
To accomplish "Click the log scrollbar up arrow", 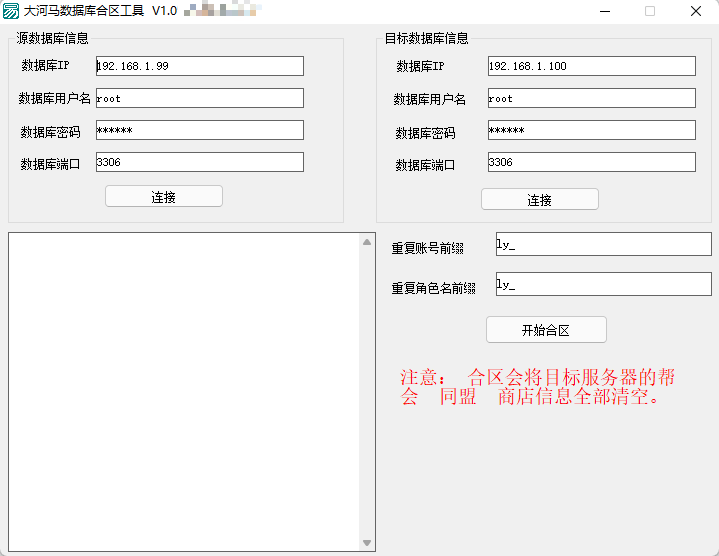I will [367, 241].
